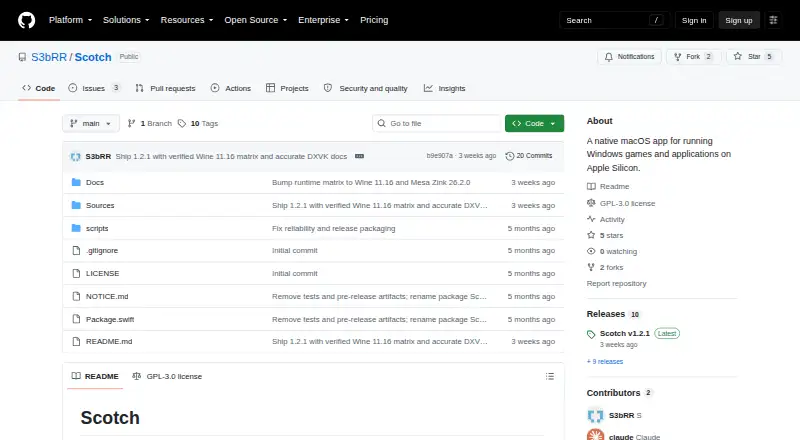Screen dimensions: 800x440
Task: Click the LICENSE file icon
Action: coord(76,274)
